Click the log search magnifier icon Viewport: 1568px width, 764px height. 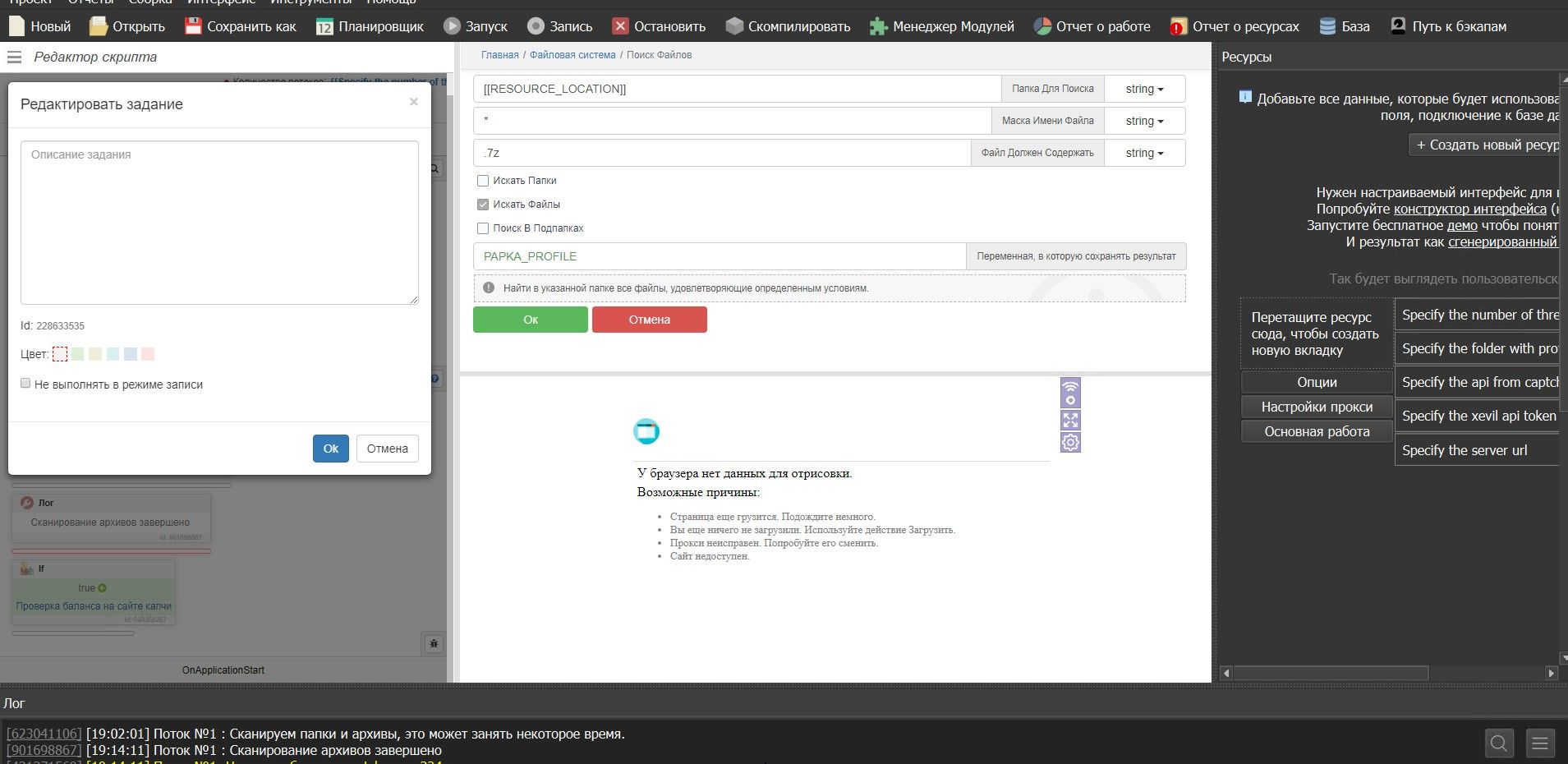point(1499,743)
